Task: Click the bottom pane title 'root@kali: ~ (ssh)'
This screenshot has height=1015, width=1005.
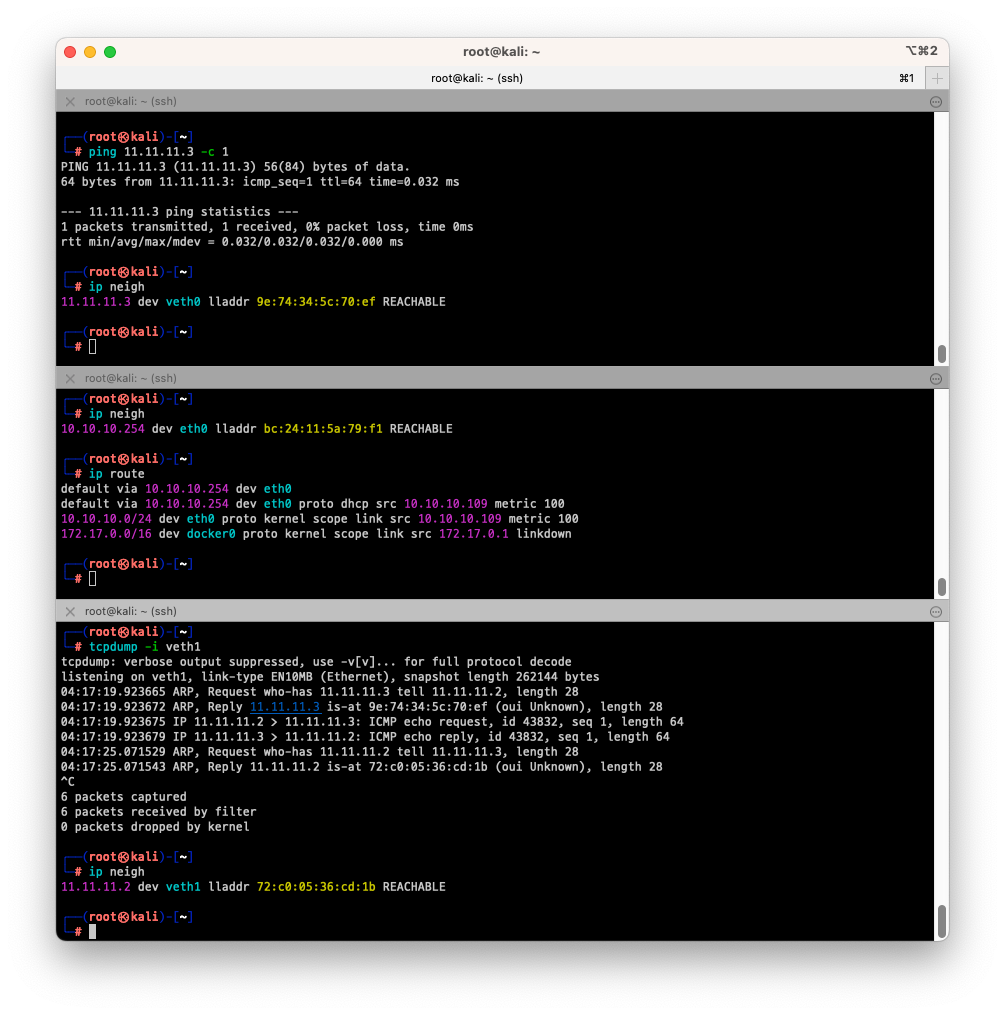Action: pyautogui.click(x=131, y=612)
